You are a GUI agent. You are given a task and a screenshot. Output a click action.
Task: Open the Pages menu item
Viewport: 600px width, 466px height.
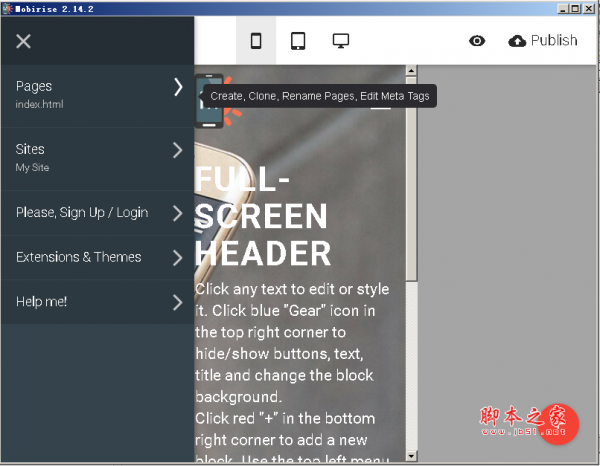tap(34, 86)
